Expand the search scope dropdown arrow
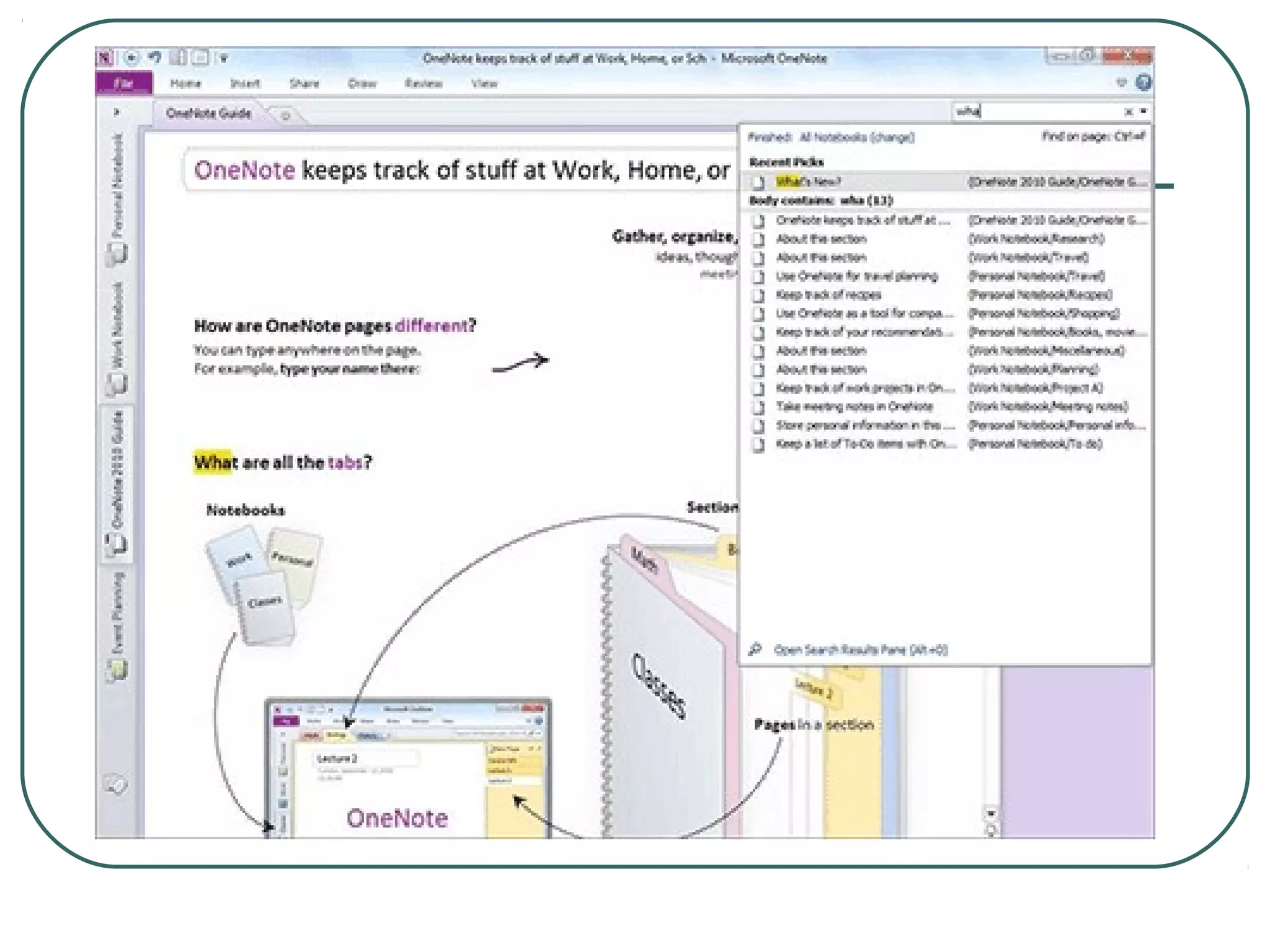Screen dimensions: 1270x952 1143,112
